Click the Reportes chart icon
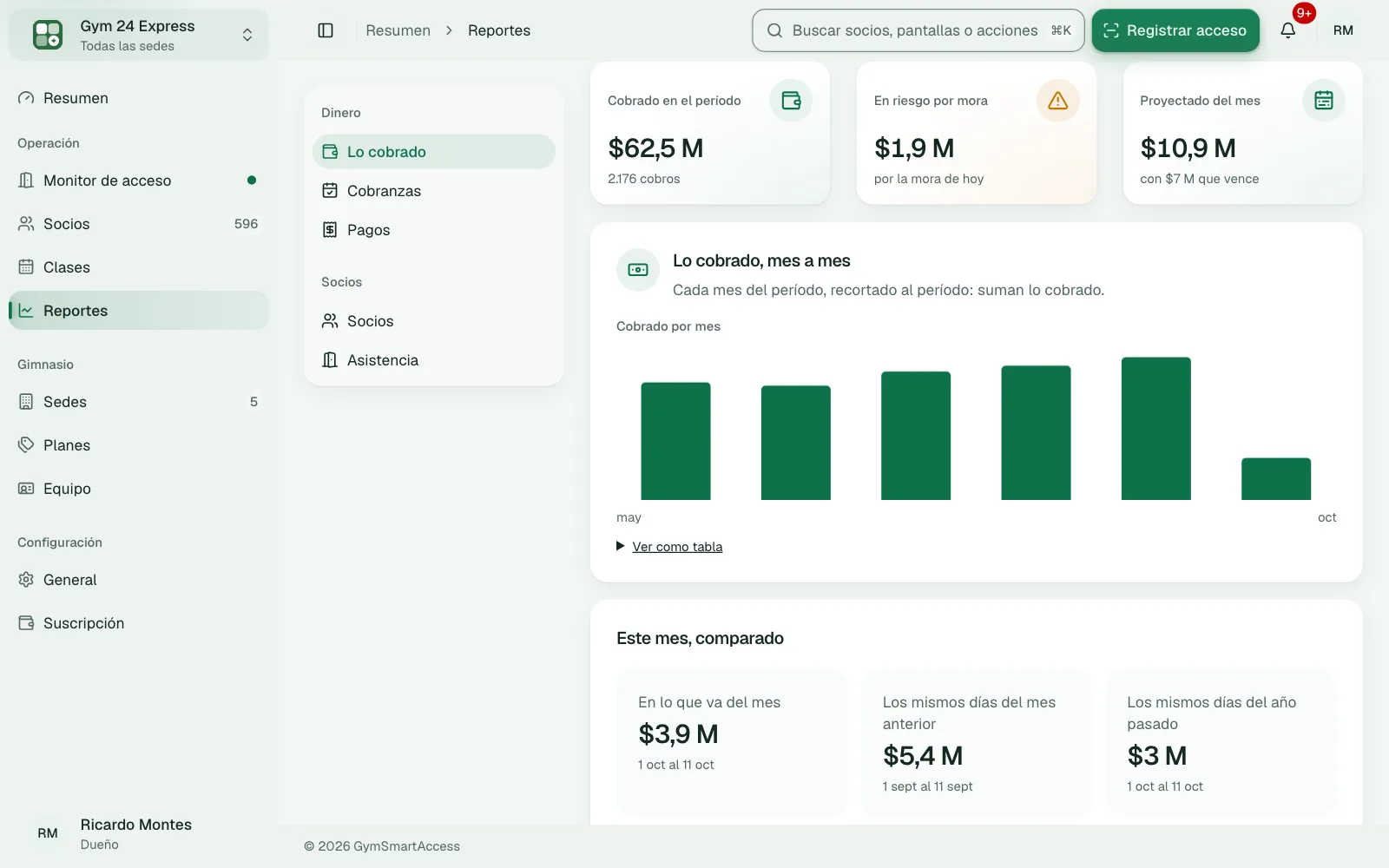 coord(26,311)
